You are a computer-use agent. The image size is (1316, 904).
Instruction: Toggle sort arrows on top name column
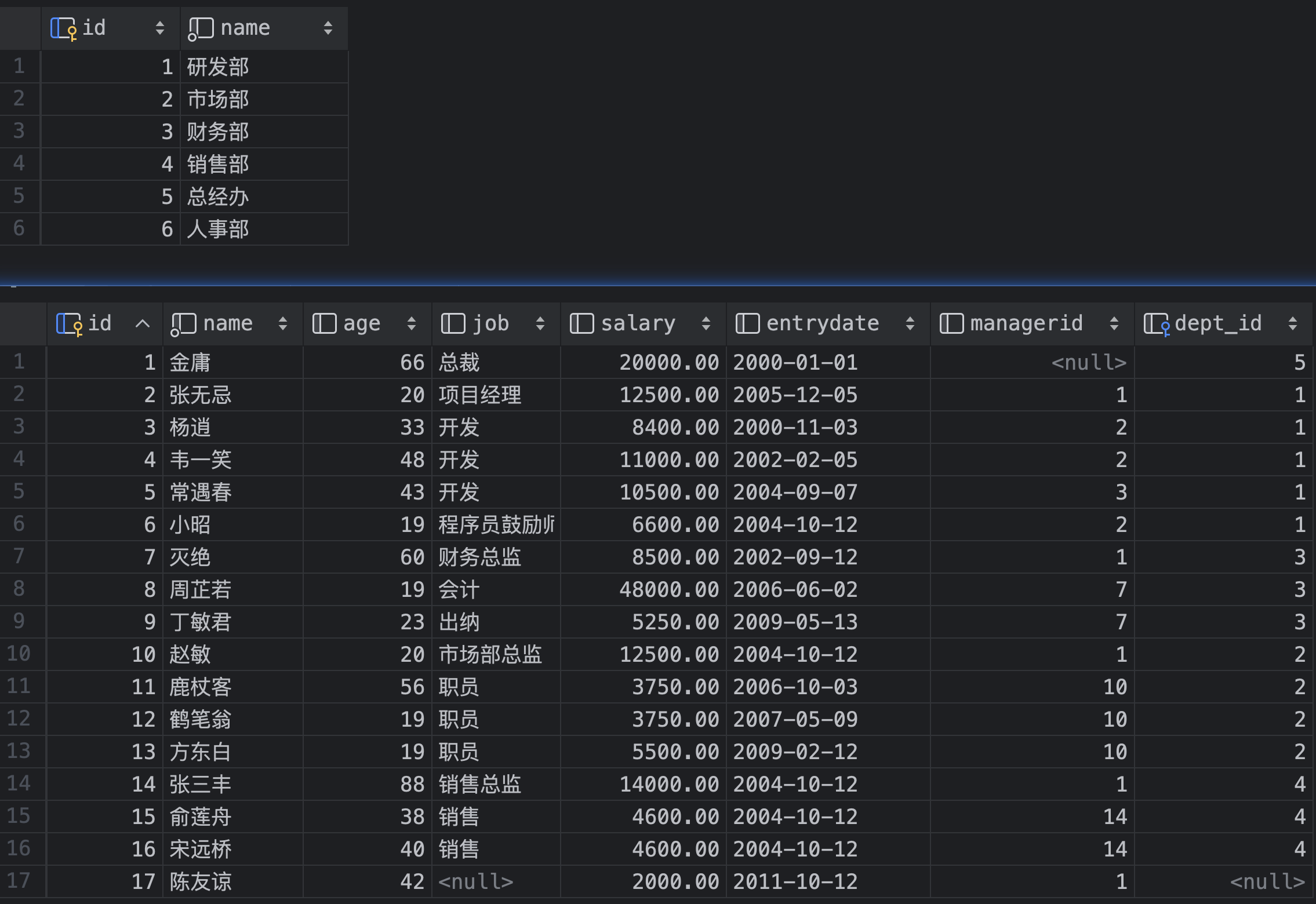328,28
